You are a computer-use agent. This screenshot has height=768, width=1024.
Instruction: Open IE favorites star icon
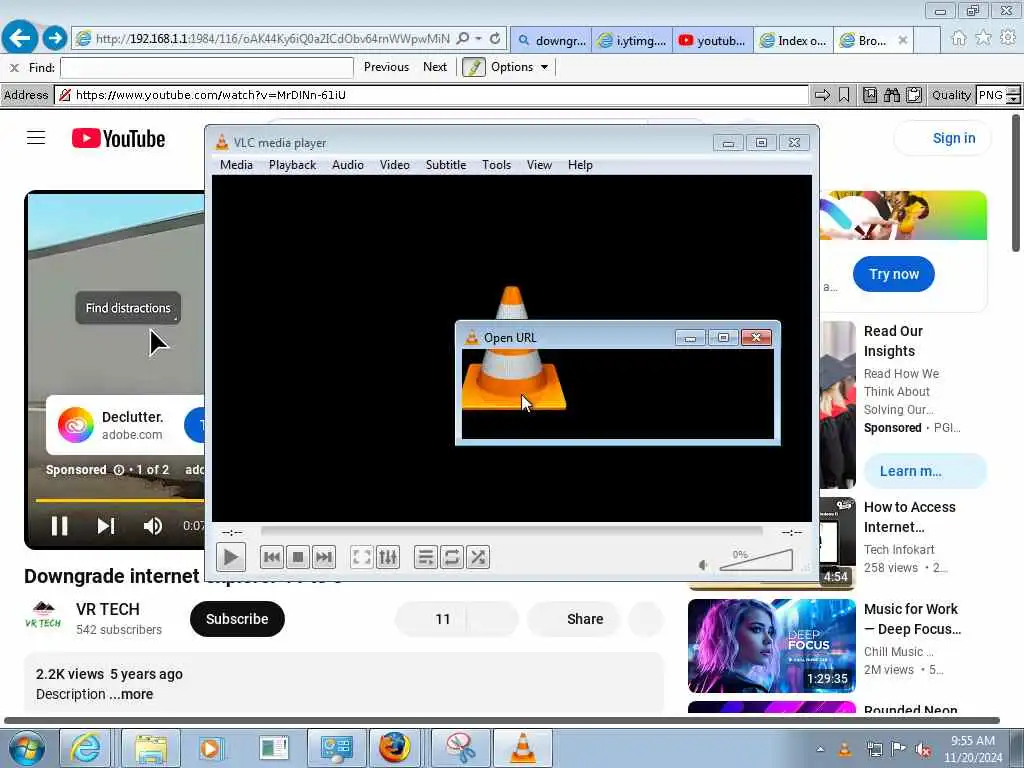click(983, 39)
